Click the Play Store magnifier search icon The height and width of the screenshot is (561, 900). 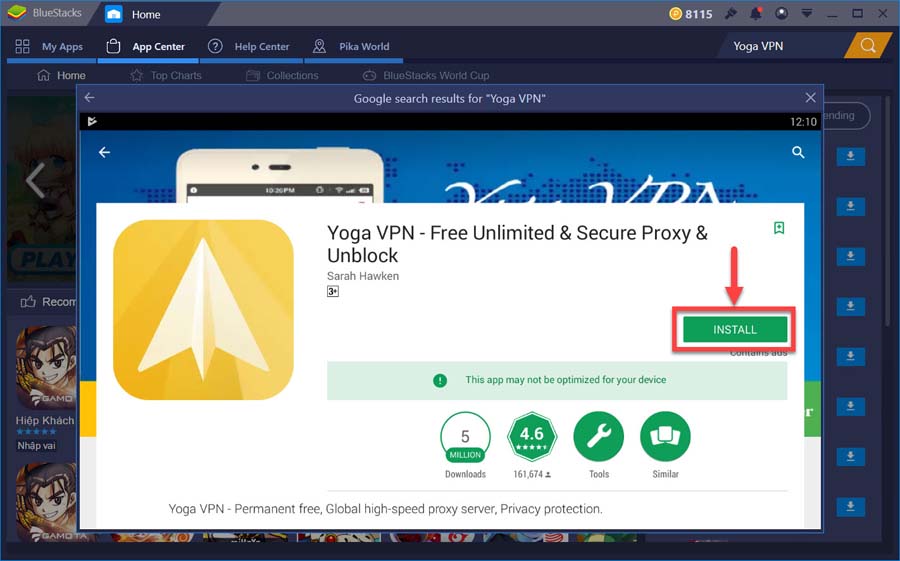tap(798, 152)
